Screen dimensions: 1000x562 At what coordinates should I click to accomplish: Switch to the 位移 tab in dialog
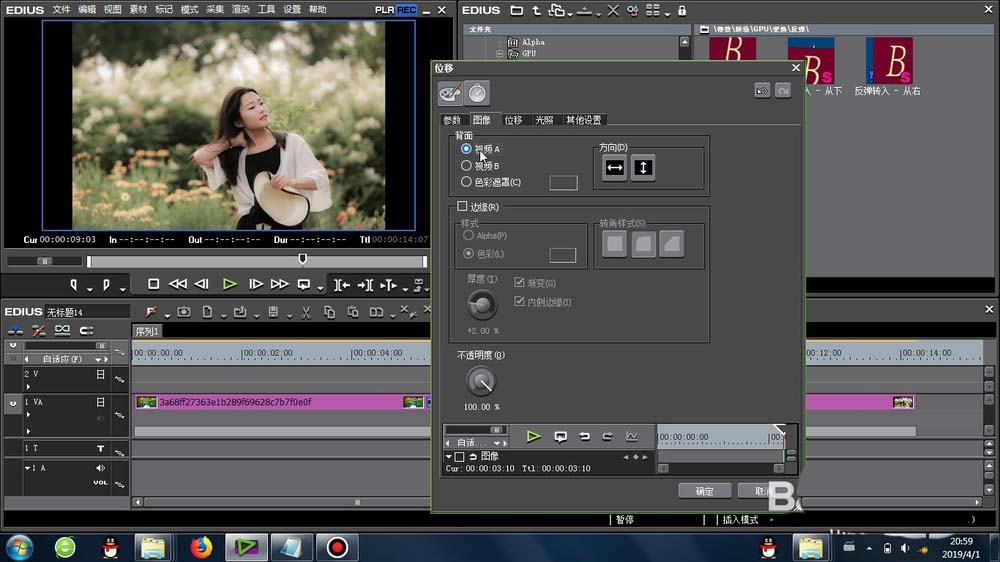point(513,120)
